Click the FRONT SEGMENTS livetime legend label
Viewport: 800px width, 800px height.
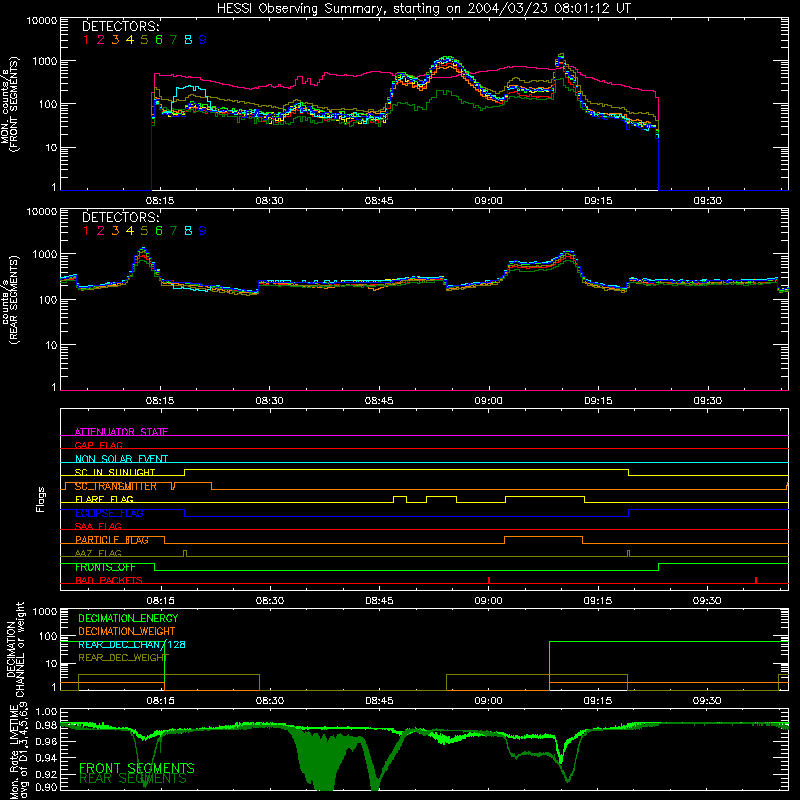click(x=137, y=768)
